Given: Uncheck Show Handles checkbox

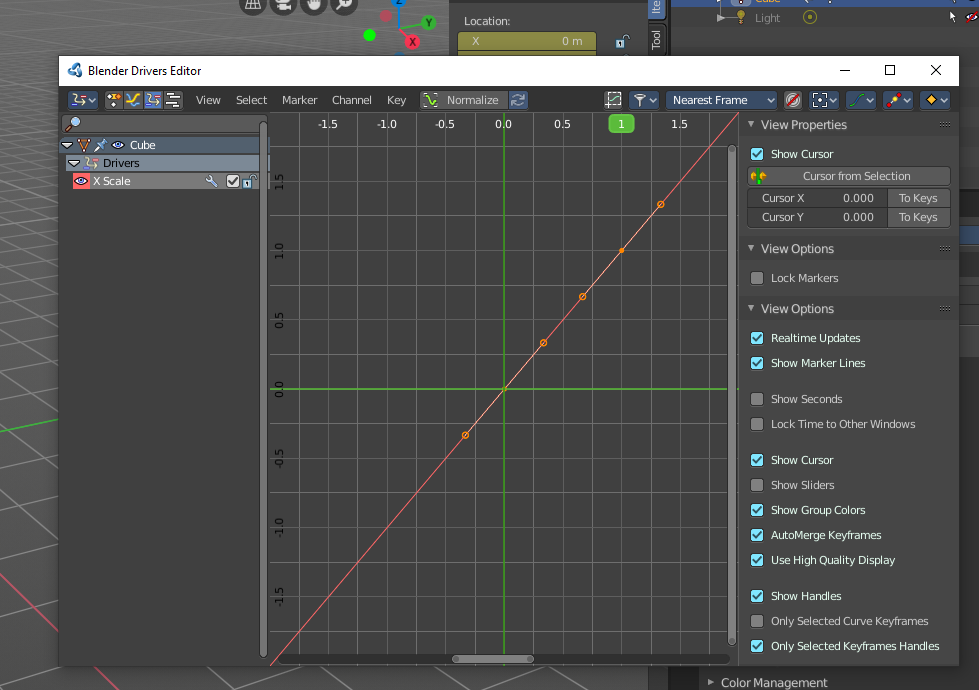Looking at the screenshot, I should click(x=757, y=596).
